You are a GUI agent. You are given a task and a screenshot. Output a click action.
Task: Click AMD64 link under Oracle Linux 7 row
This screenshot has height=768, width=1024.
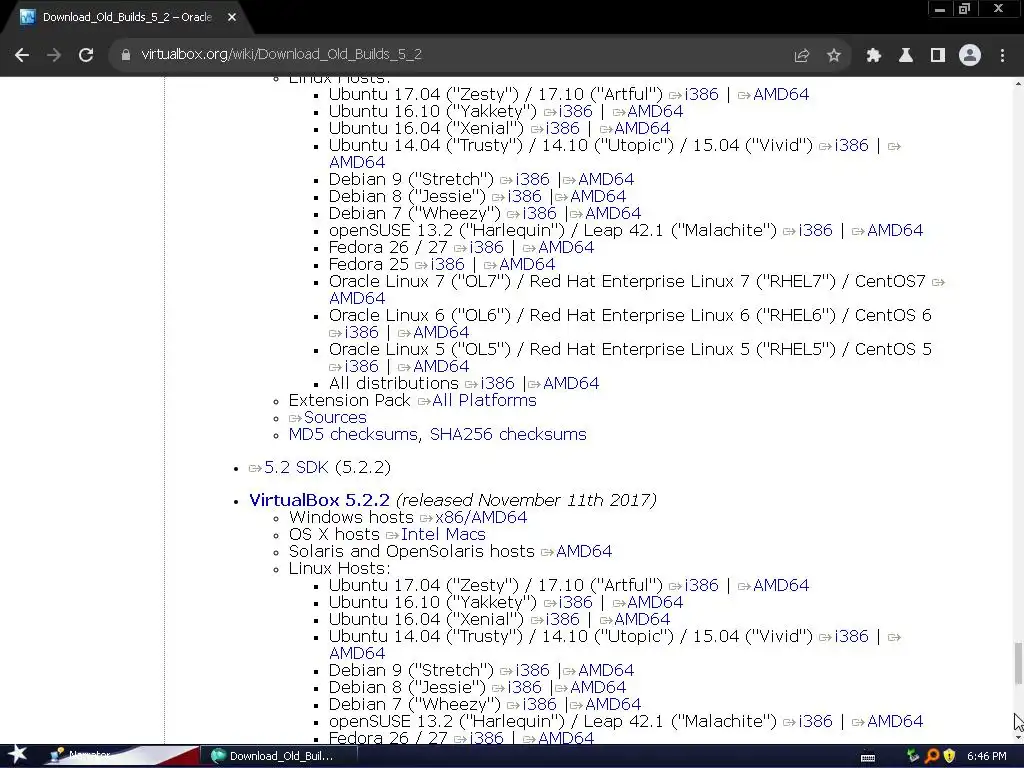357,298
